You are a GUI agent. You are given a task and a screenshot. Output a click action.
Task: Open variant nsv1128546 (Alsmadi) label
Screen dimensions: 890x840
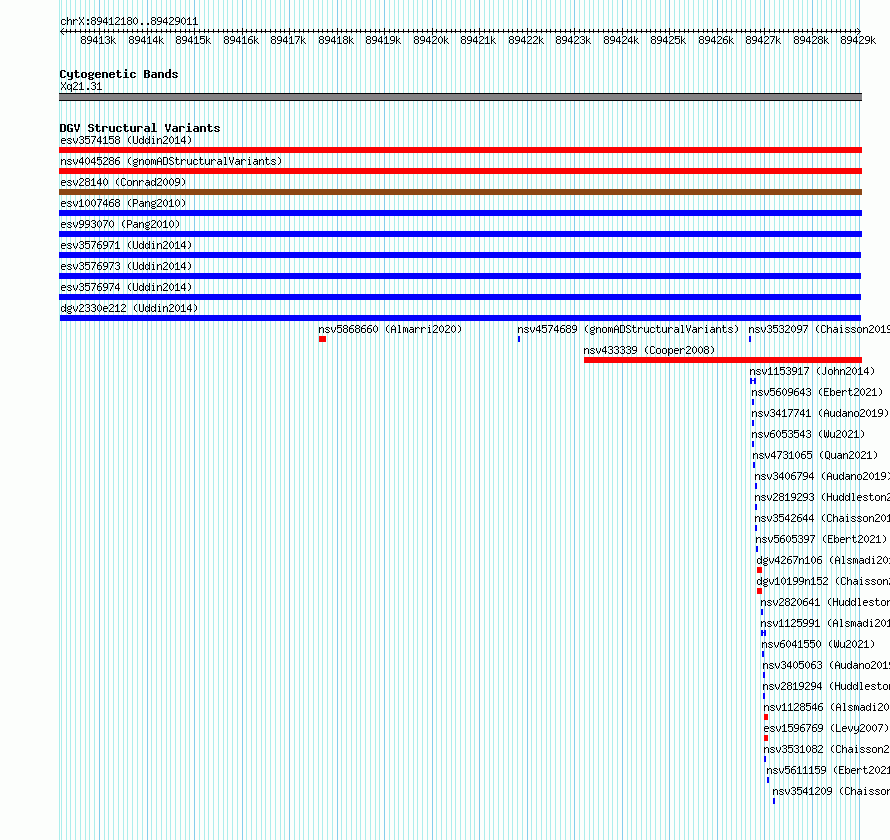pos(826,707)
